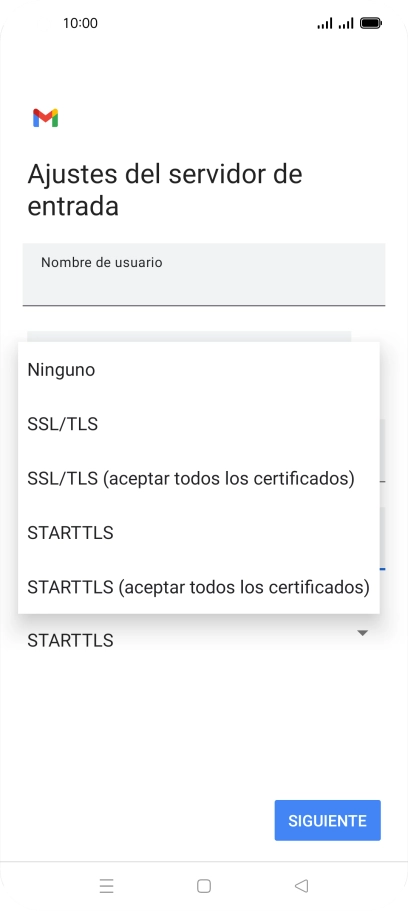Focus the Nombre de usuario field

203,274
